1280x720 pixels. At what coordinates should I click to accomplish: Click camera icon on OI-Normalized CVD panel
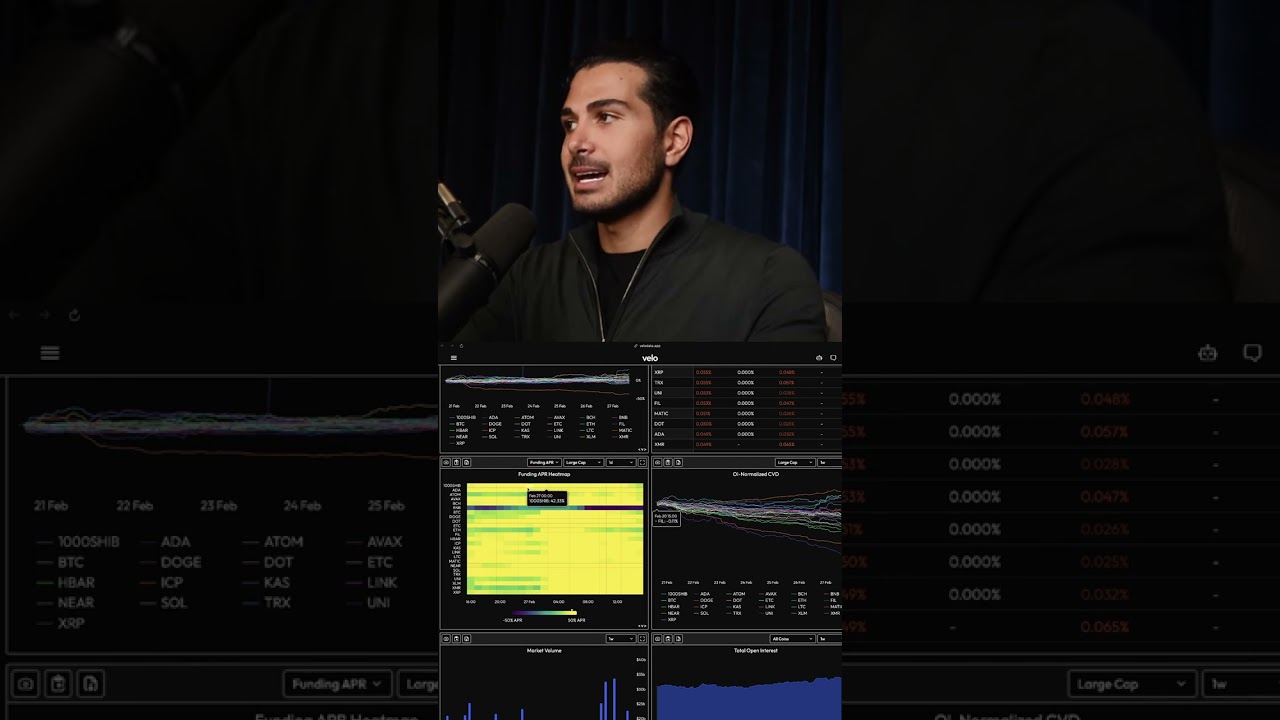pyautogui.click(x=657, y=463)
